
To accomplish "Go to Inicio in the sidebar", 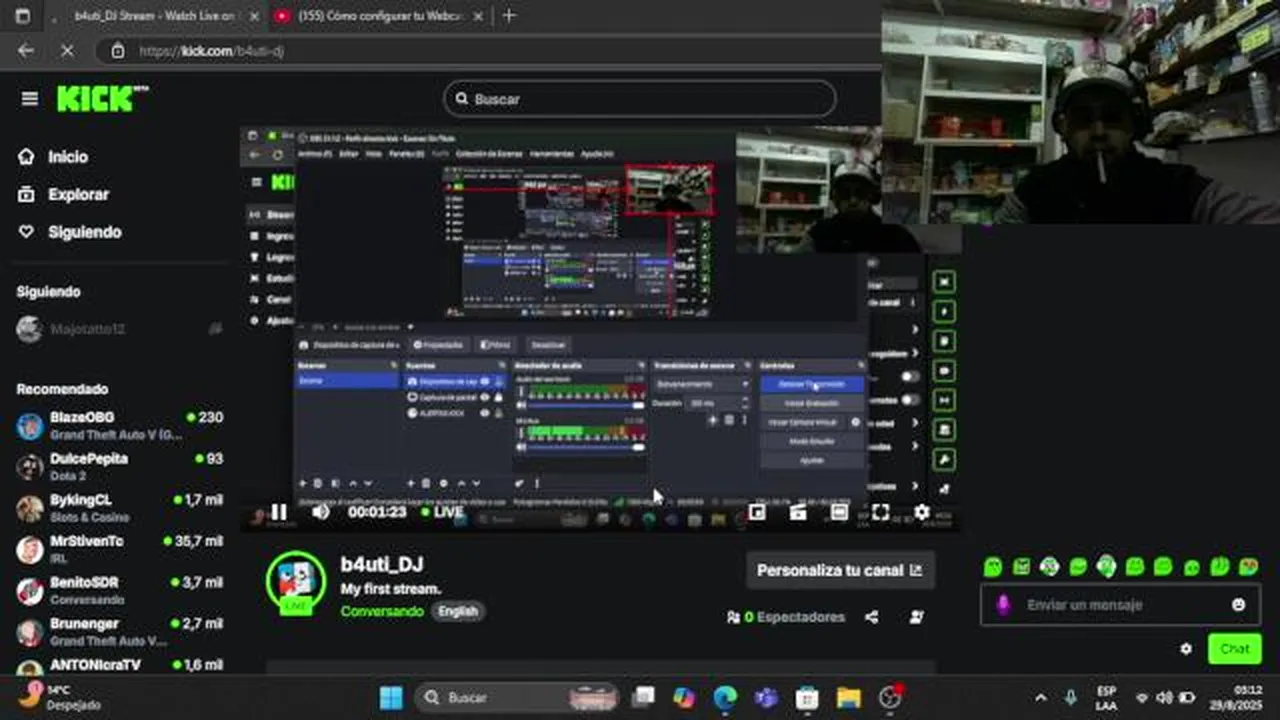I will click(53, 157).
